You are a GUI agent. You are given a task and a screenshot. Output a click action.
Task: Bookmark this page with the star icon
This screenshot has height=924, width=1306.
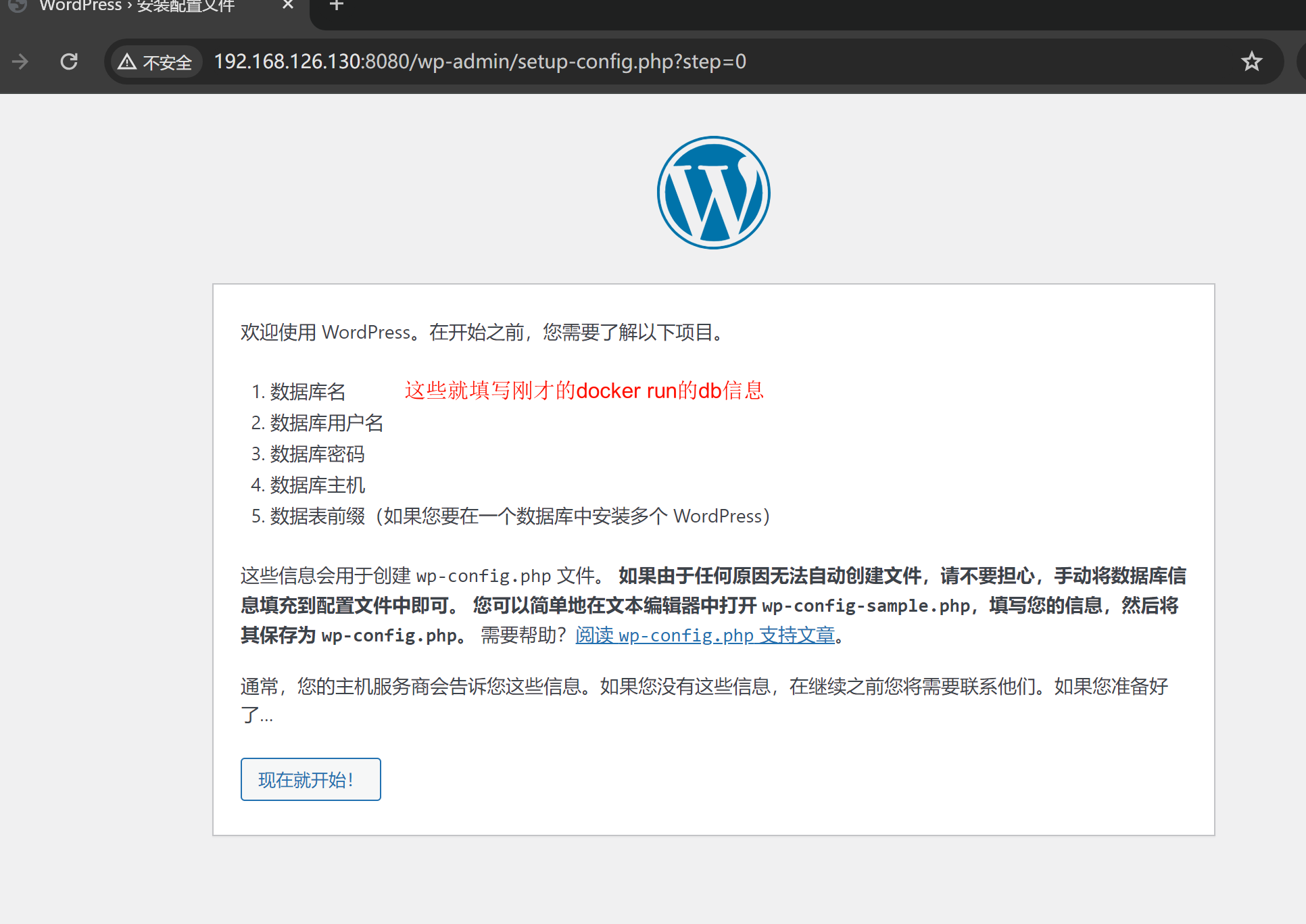(x=1251, y=62)
